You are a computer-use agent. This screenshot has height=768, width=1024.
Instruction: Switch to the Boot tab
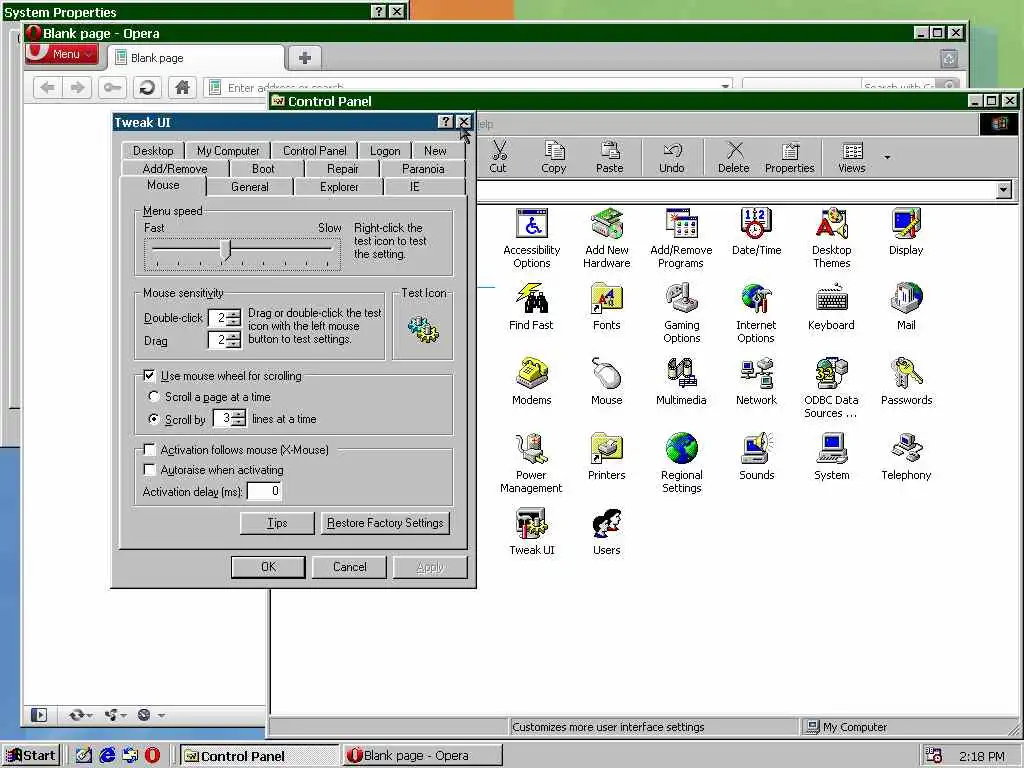tap(263, 168)
